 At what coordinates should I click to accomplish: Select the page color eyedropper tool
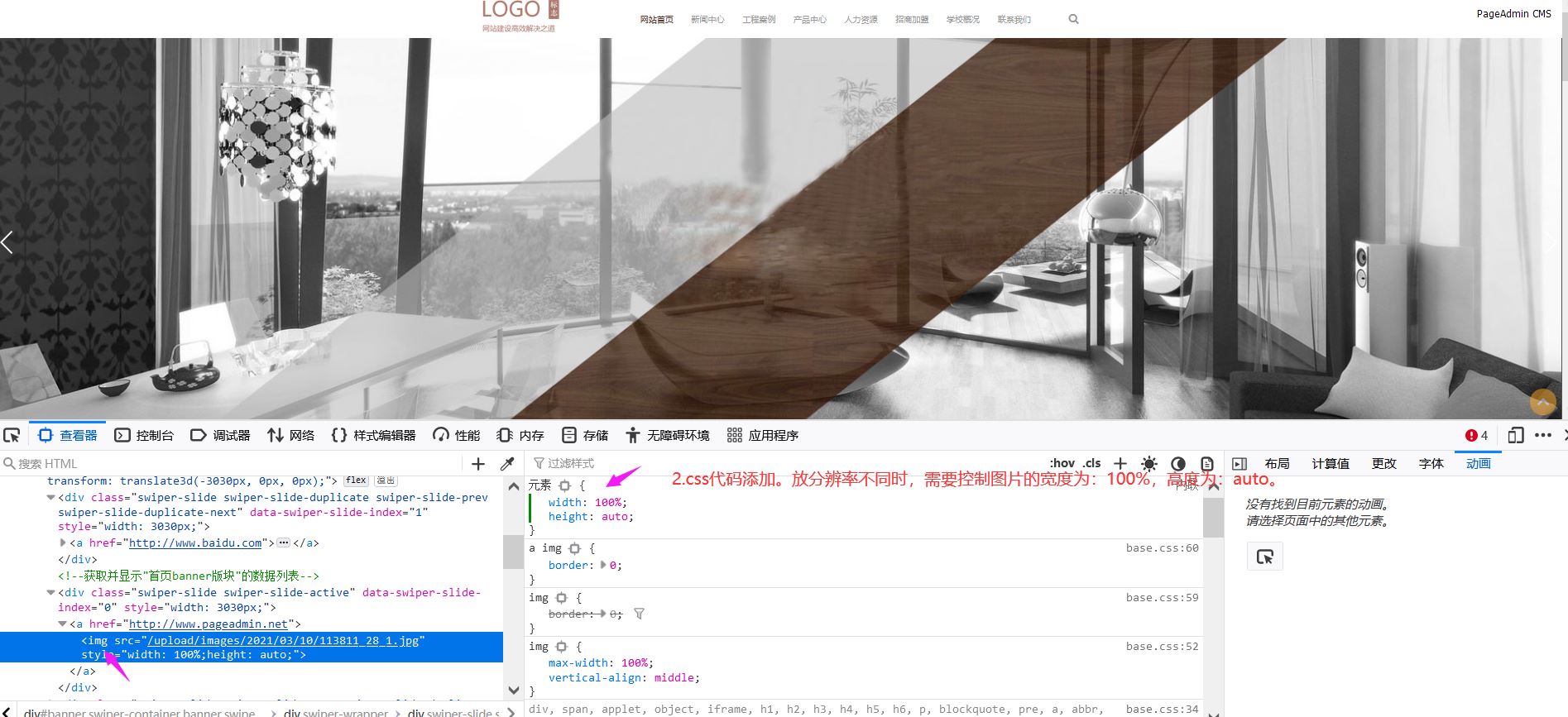coord(507,464)
